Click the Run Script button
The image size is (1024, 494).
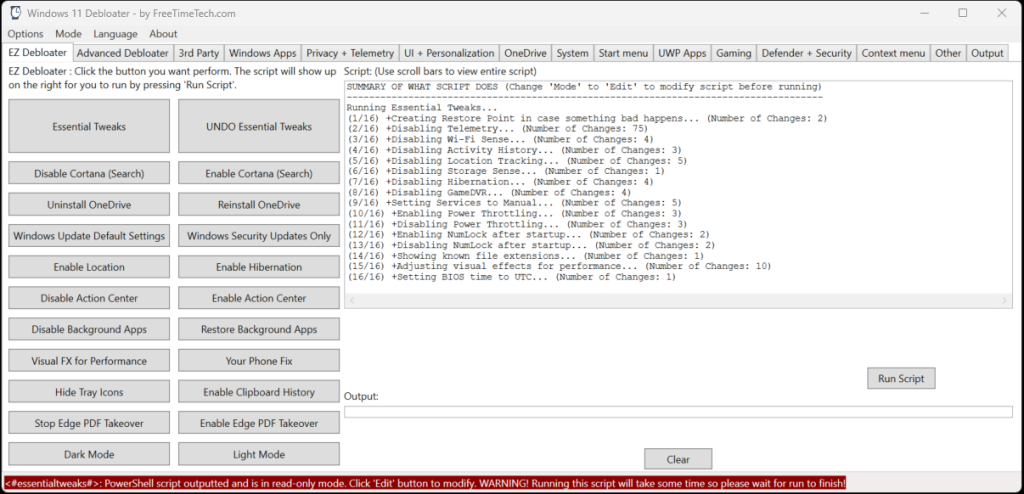(x=901, y=378)
